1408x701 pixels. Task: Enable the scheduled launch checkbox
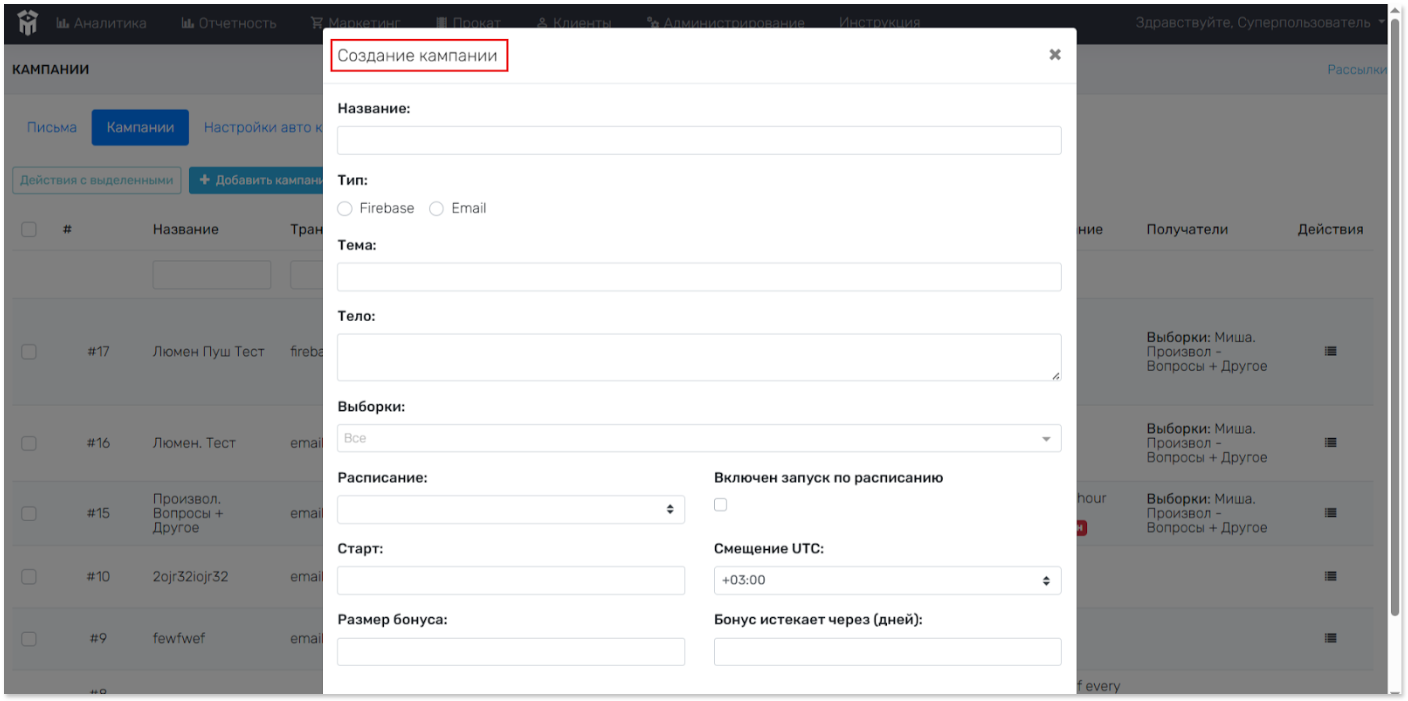pos(721,505)
